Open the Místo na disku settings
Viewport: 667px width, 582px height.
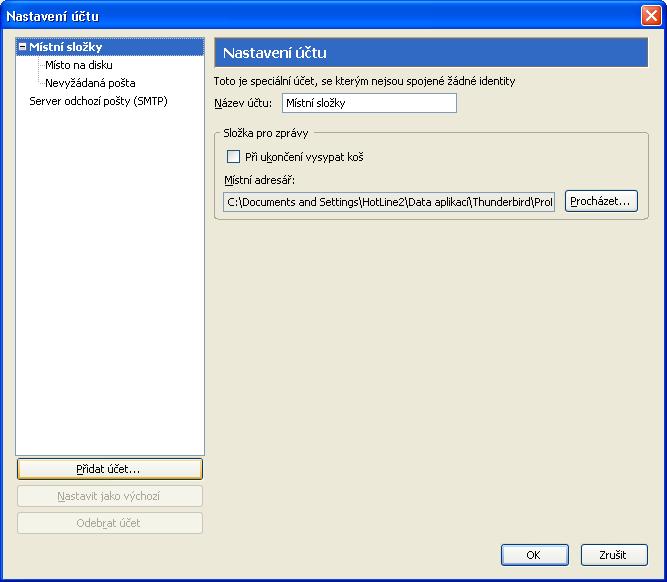[x=79, y=65]
